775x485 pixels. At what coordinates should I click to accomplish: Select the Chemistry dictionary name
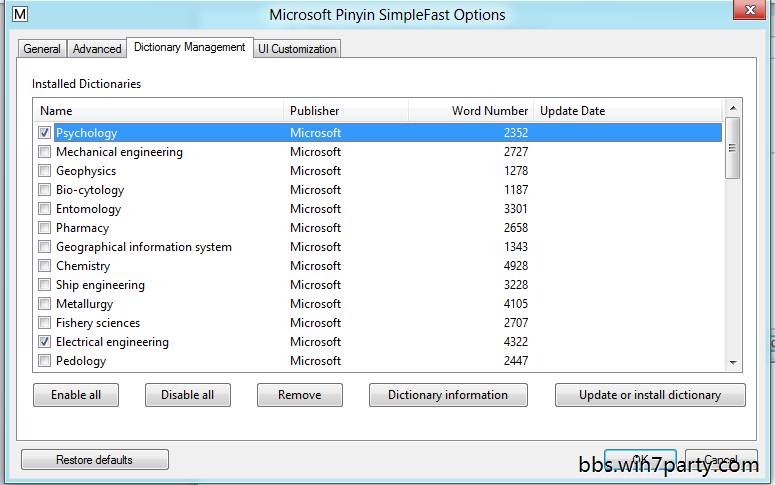83,266
